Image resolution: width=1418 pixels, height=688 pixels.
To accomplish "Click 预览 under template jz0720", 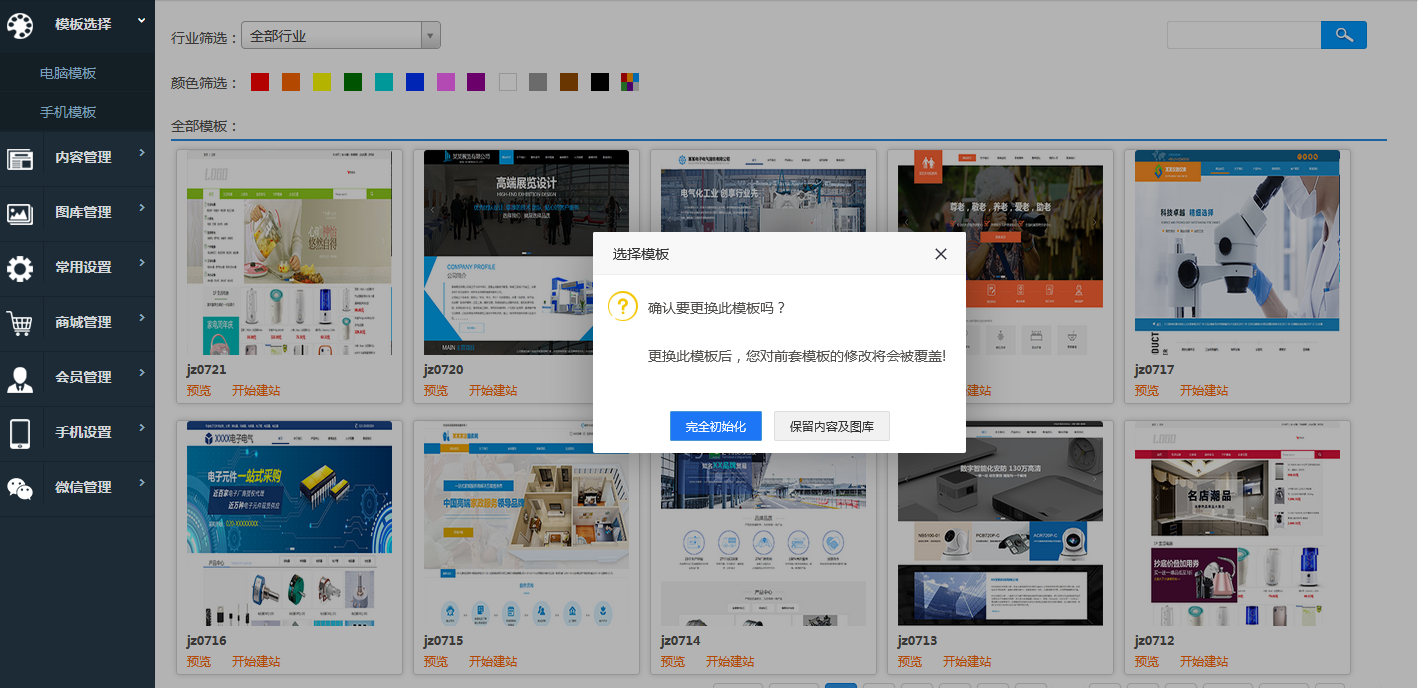I will (x=436, y=391).
